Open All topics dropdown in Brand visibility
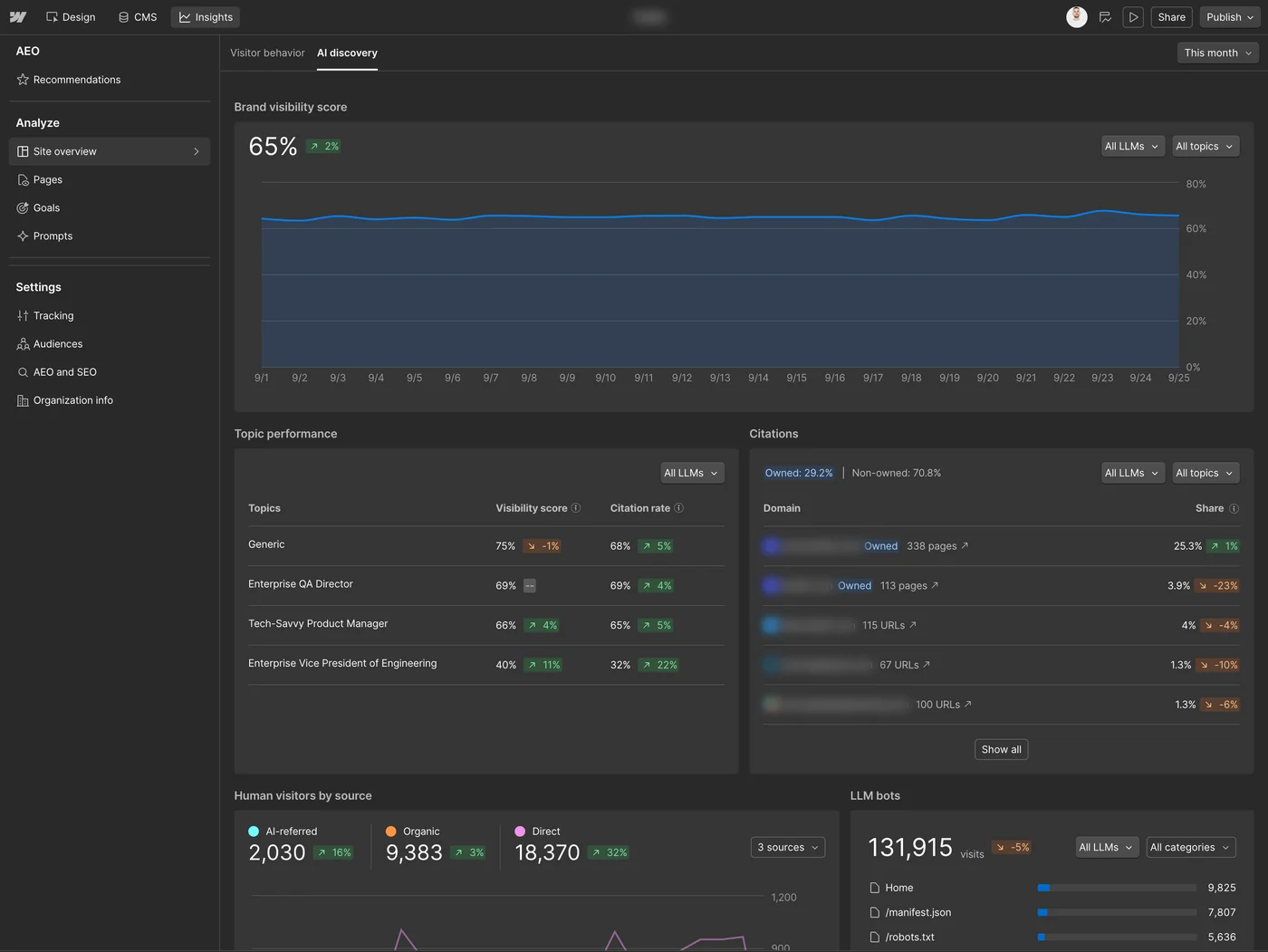Image resolution: width=1268 pixels, height=952 pixels. point(1205,146)
